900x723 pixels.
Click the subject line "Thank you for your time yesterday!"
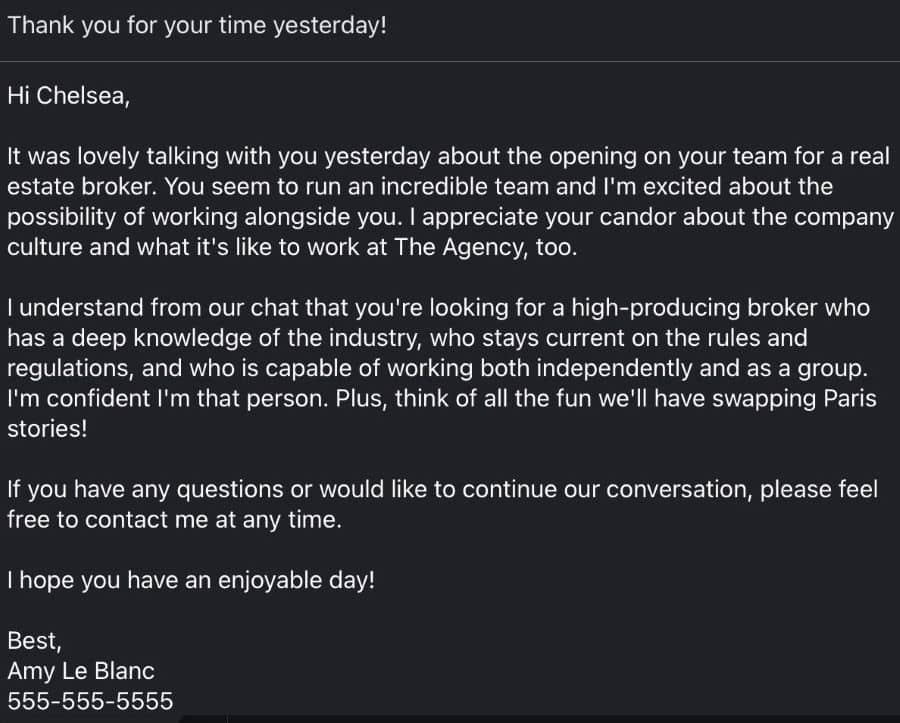click(x=196, y=26)
